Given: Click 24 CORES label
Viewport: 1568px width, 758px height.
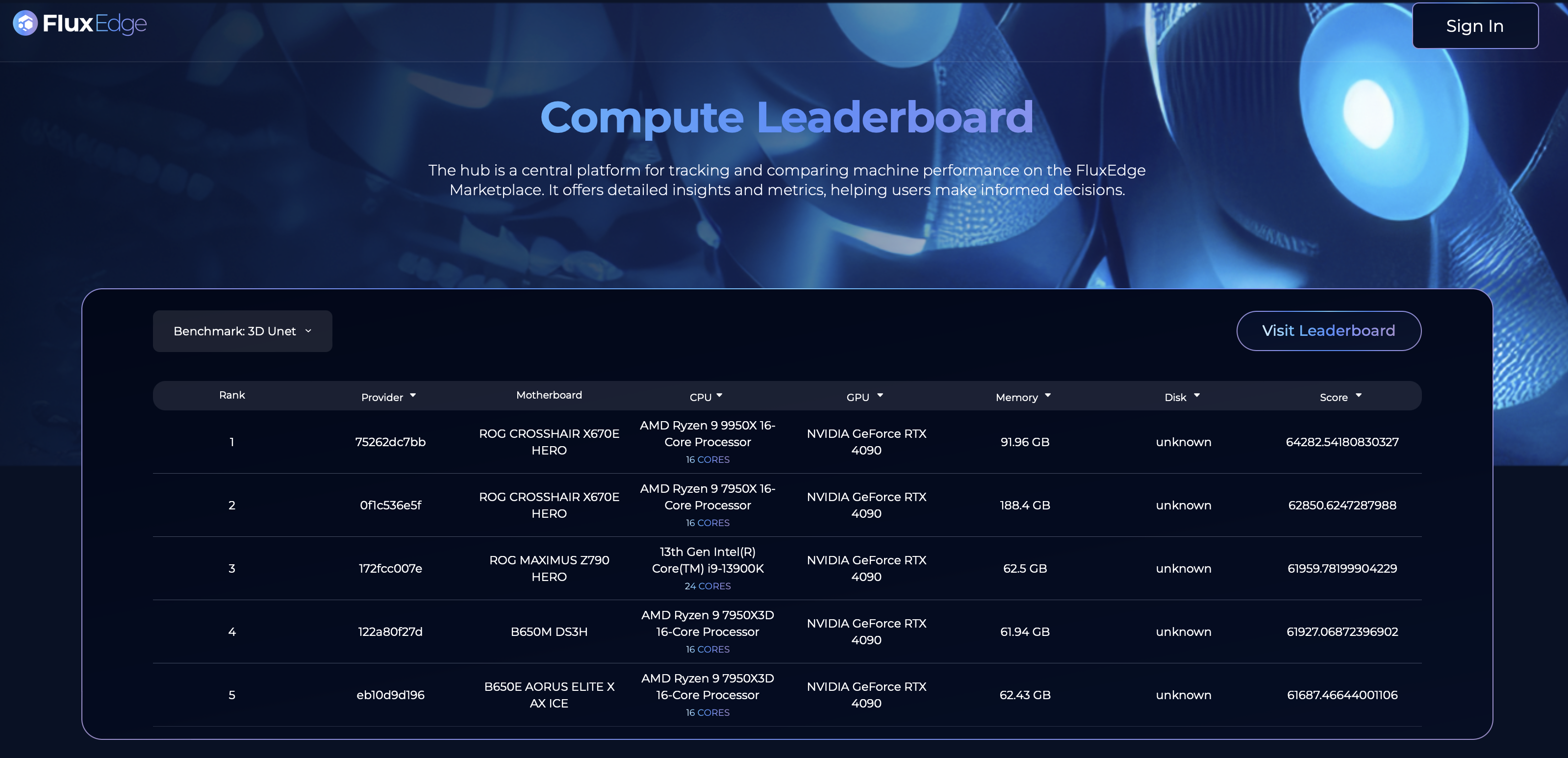Looking at the screenshot, I should click(708, 586).
